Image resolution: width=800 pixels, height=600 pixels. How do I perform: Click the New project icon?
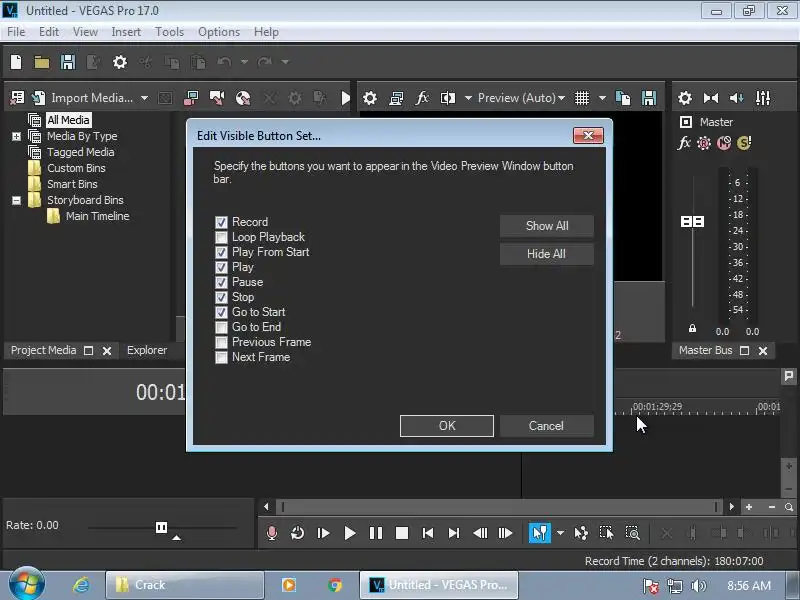(x=16, y=62)
